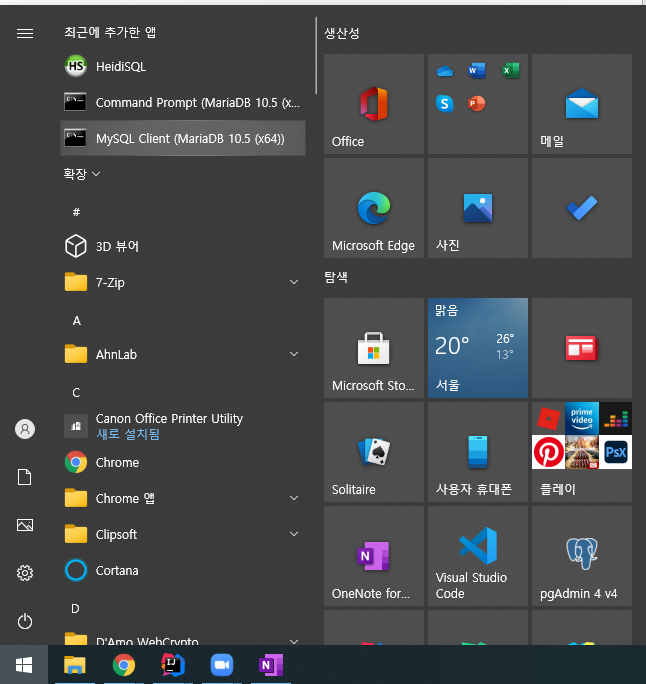Open Cortana from the app list
This screenshot has width=646, height=684.
tap(183, 570)
